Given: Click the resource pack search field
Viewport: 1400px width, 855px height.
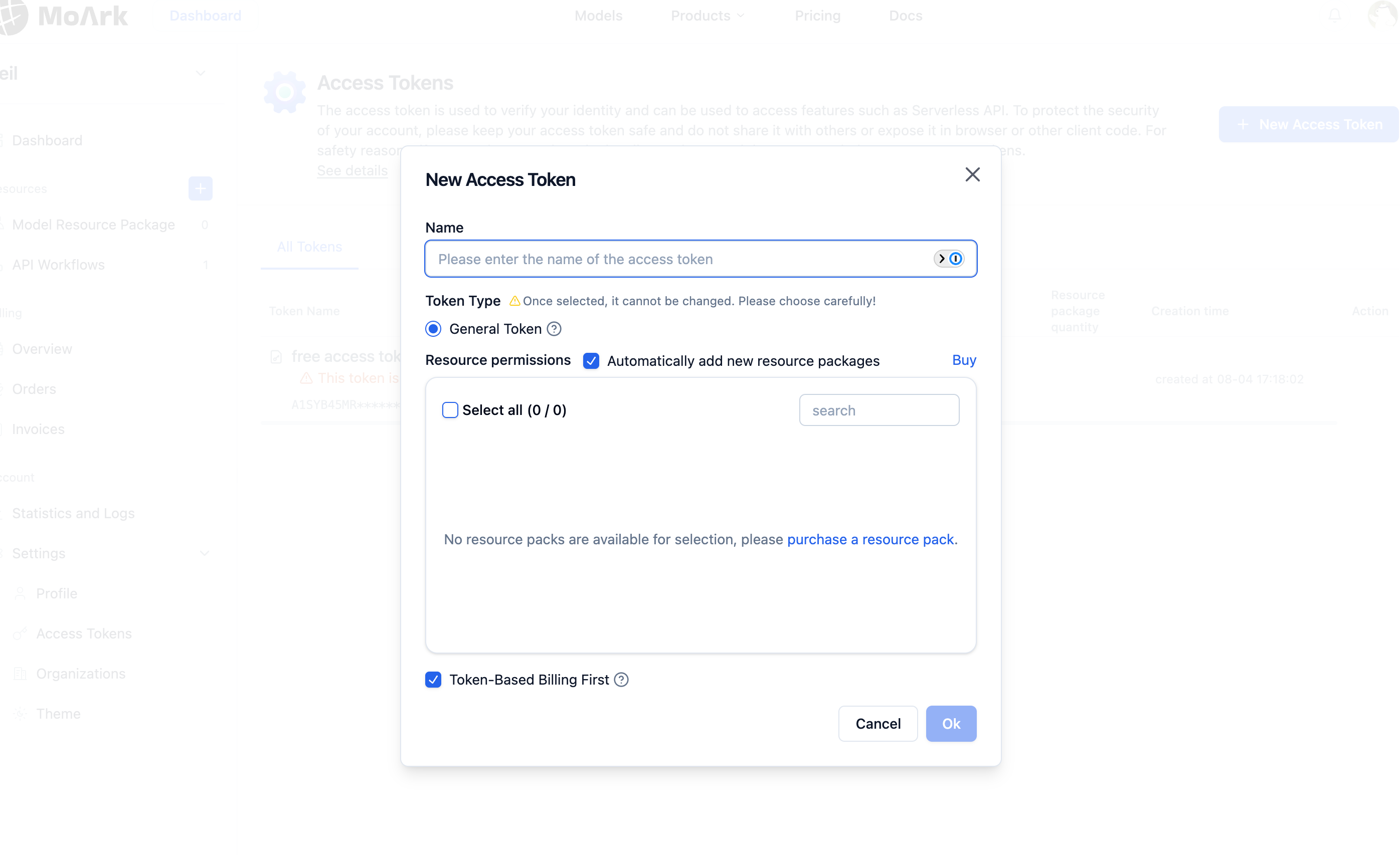Looking at the screenshot, I should click(x=879, y=410).
